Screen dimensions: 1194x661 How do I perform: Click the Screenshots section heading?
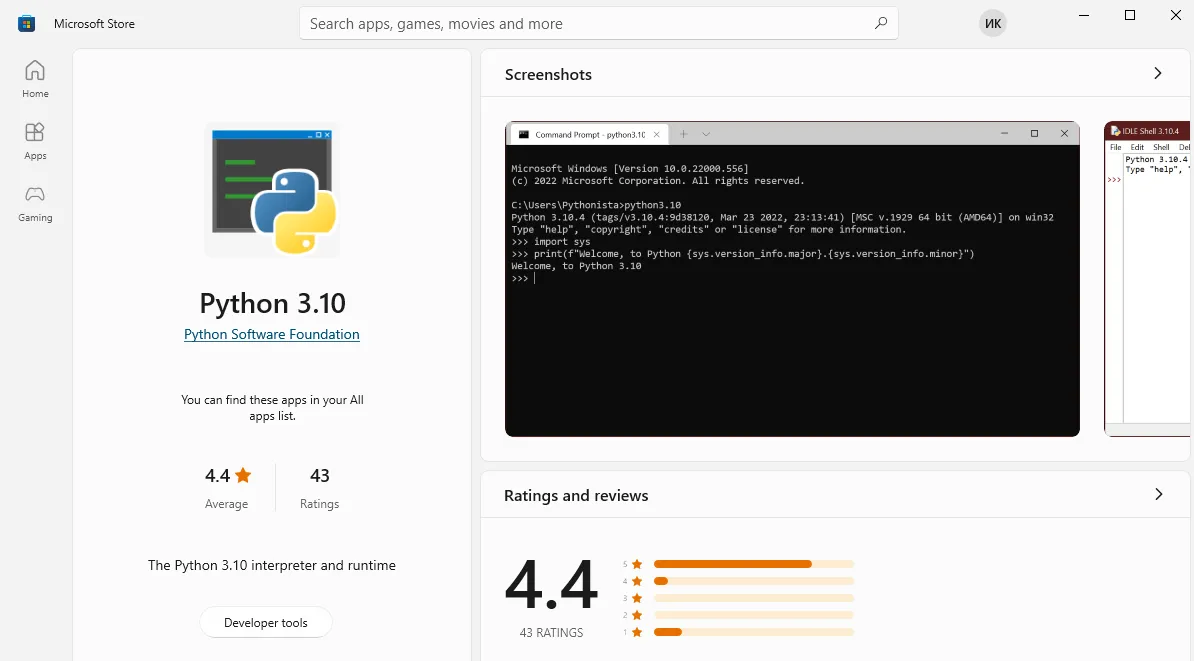[548, 75]
